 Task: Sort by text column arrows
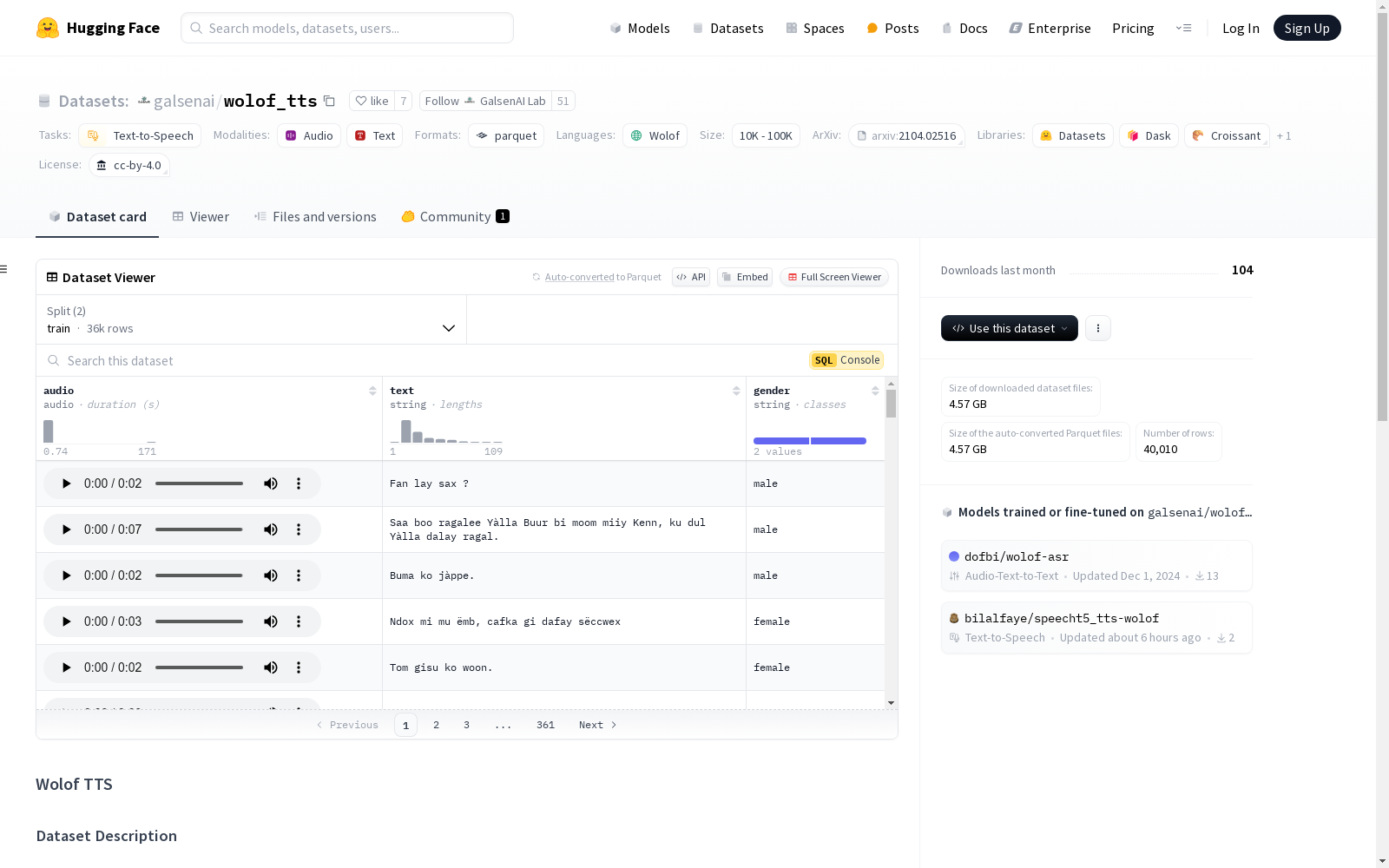(x=736, y=391)
